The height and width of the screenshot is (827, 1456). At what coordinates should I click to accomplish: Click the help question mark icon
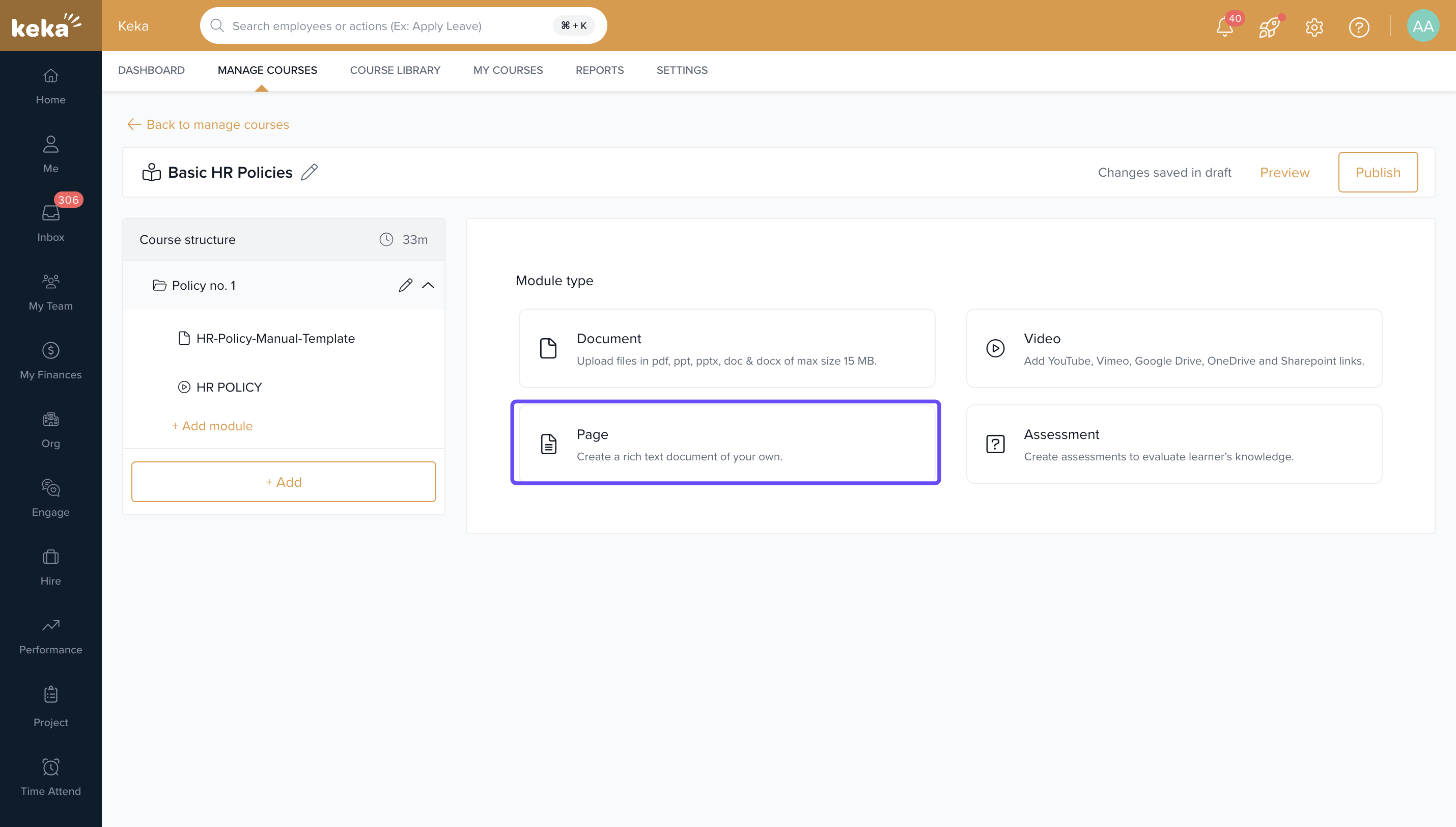coord(1358,26)
